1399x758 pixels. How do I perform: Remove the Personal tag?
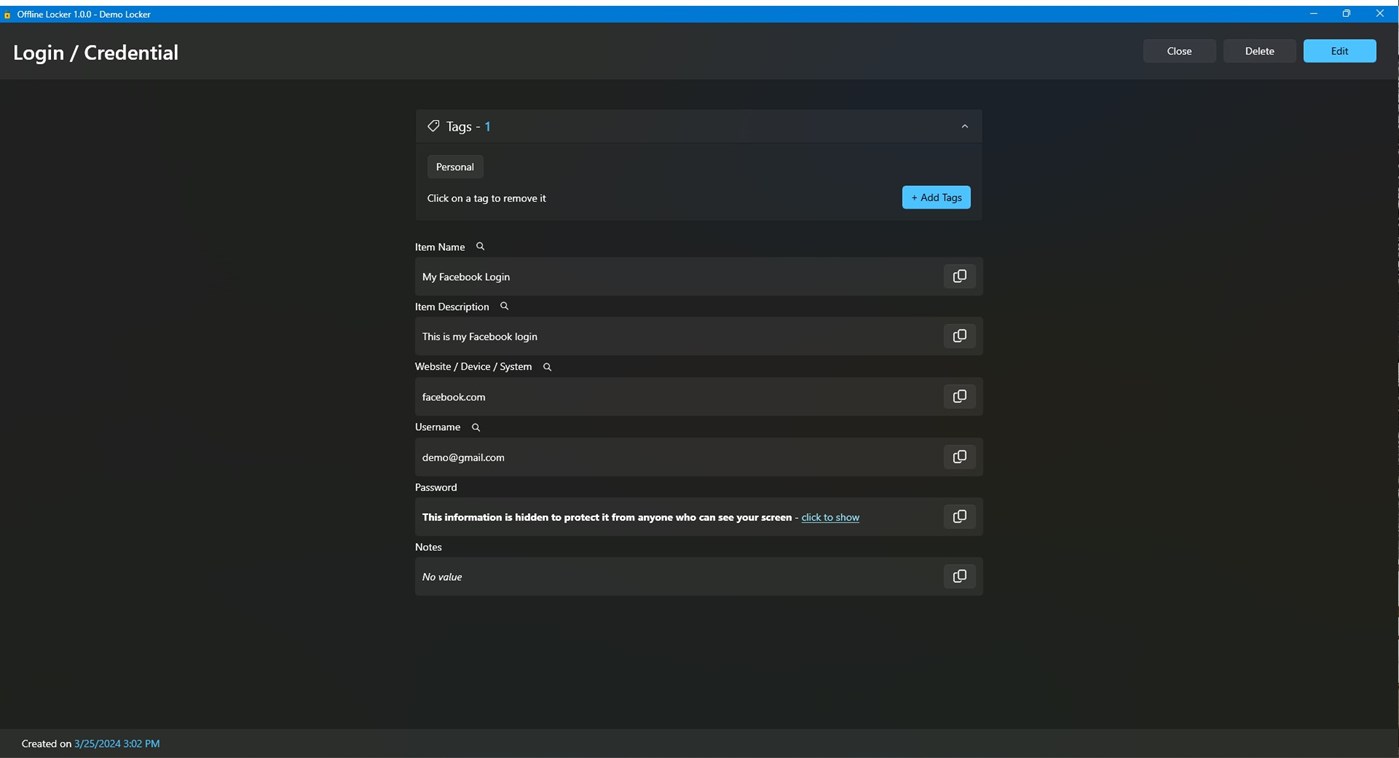coord(455,167)
